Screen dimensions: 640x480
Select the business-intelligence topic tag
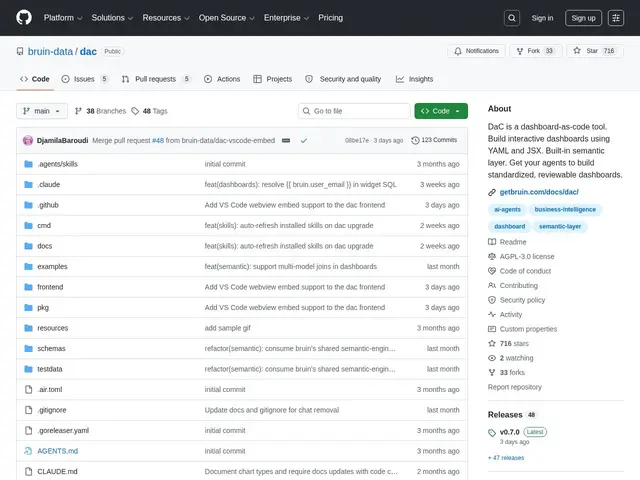[x=565, y=209]
